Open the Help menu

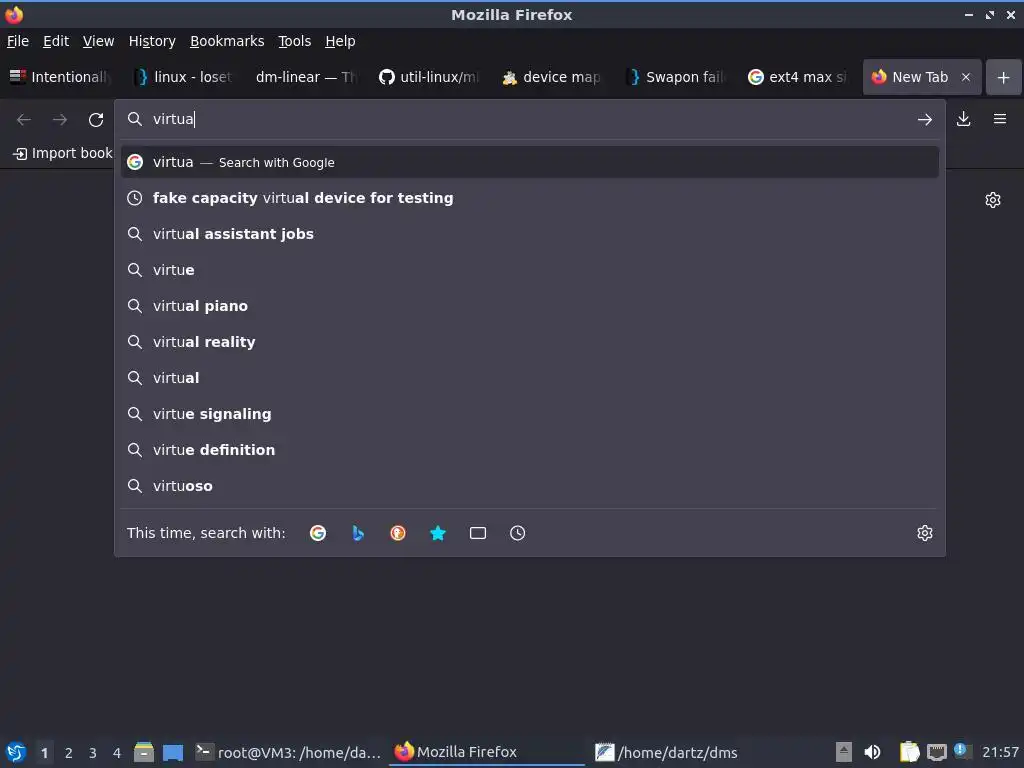click(x=340, y=41)
